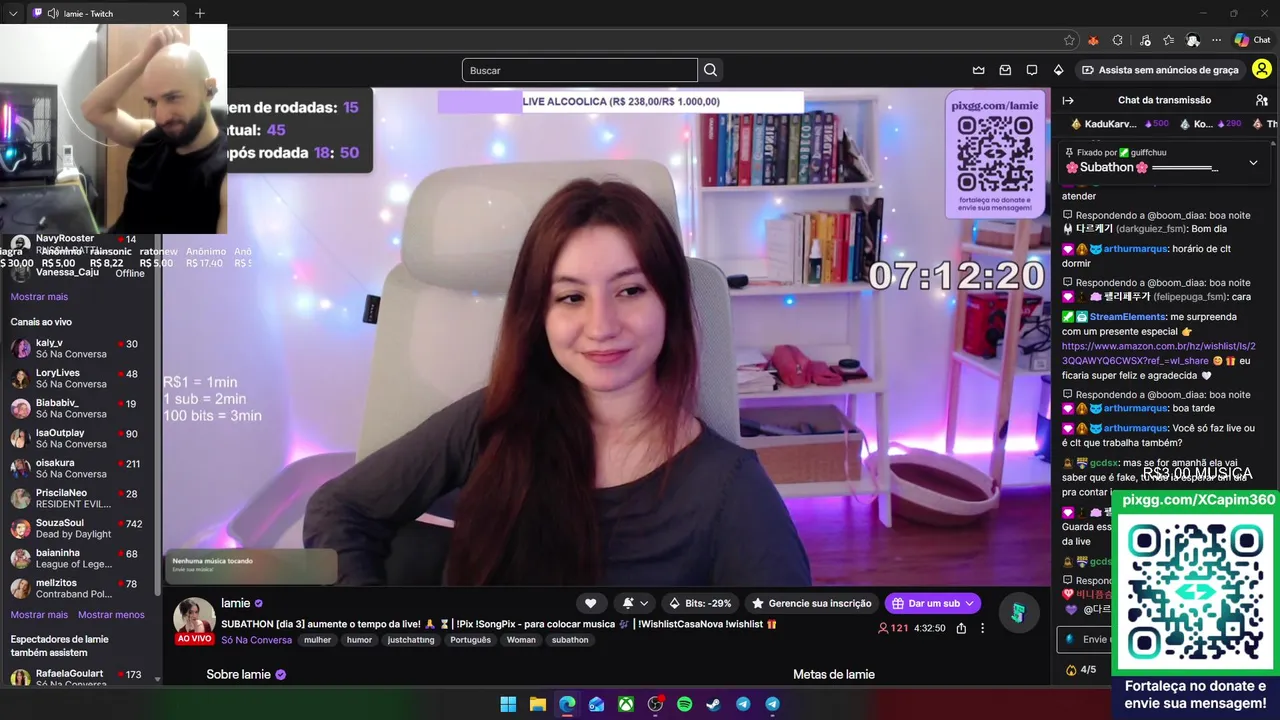Open SouzaSoul Dead by Daylight channel
Screen dimensions: 1280x720
pos(80,528)
